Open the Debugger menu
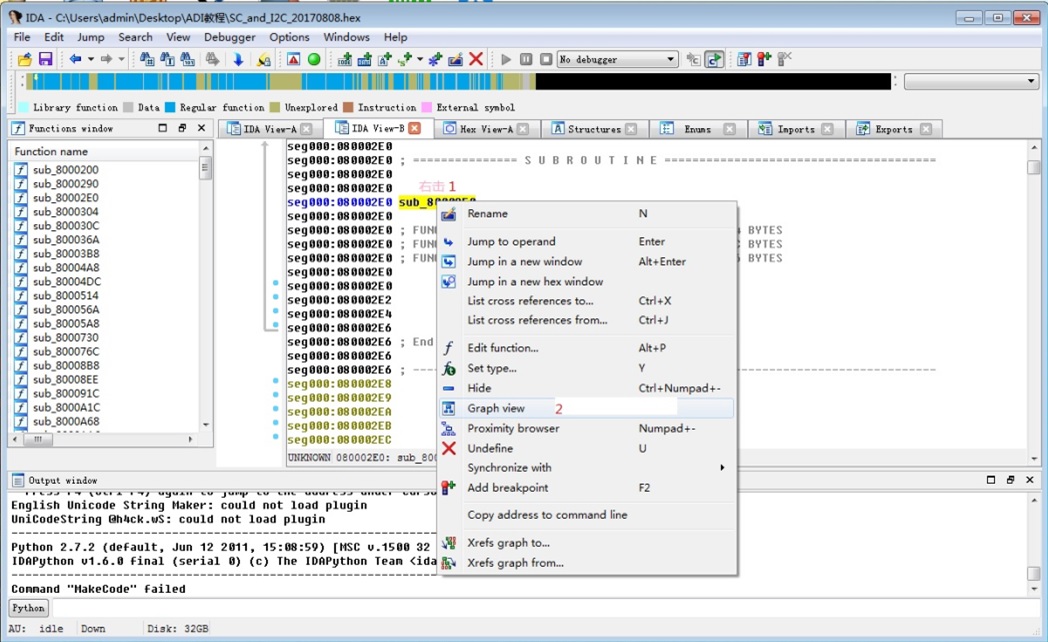 point(229,37)
